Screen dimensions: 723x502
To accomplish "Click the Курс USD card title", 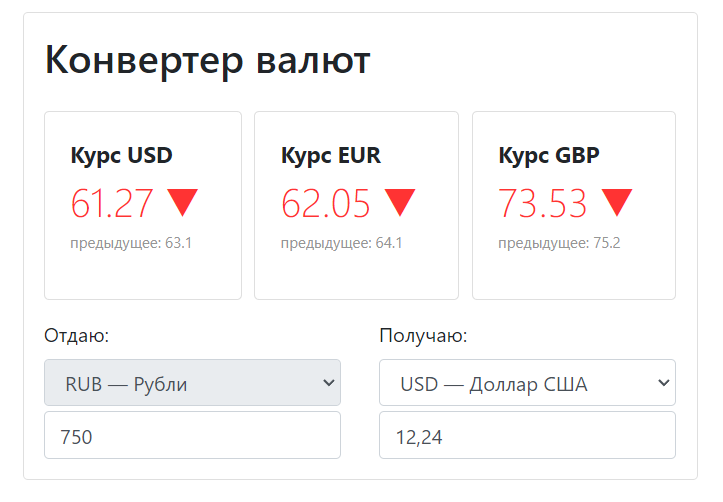I will [121, 156].
